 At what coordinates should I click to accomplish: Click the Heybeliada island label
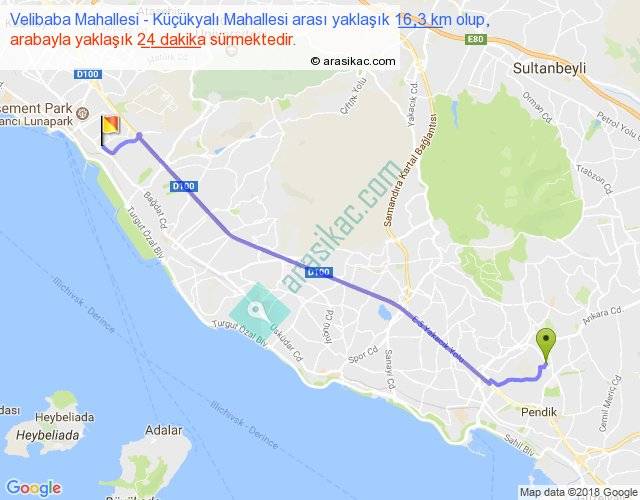[47, 435]
